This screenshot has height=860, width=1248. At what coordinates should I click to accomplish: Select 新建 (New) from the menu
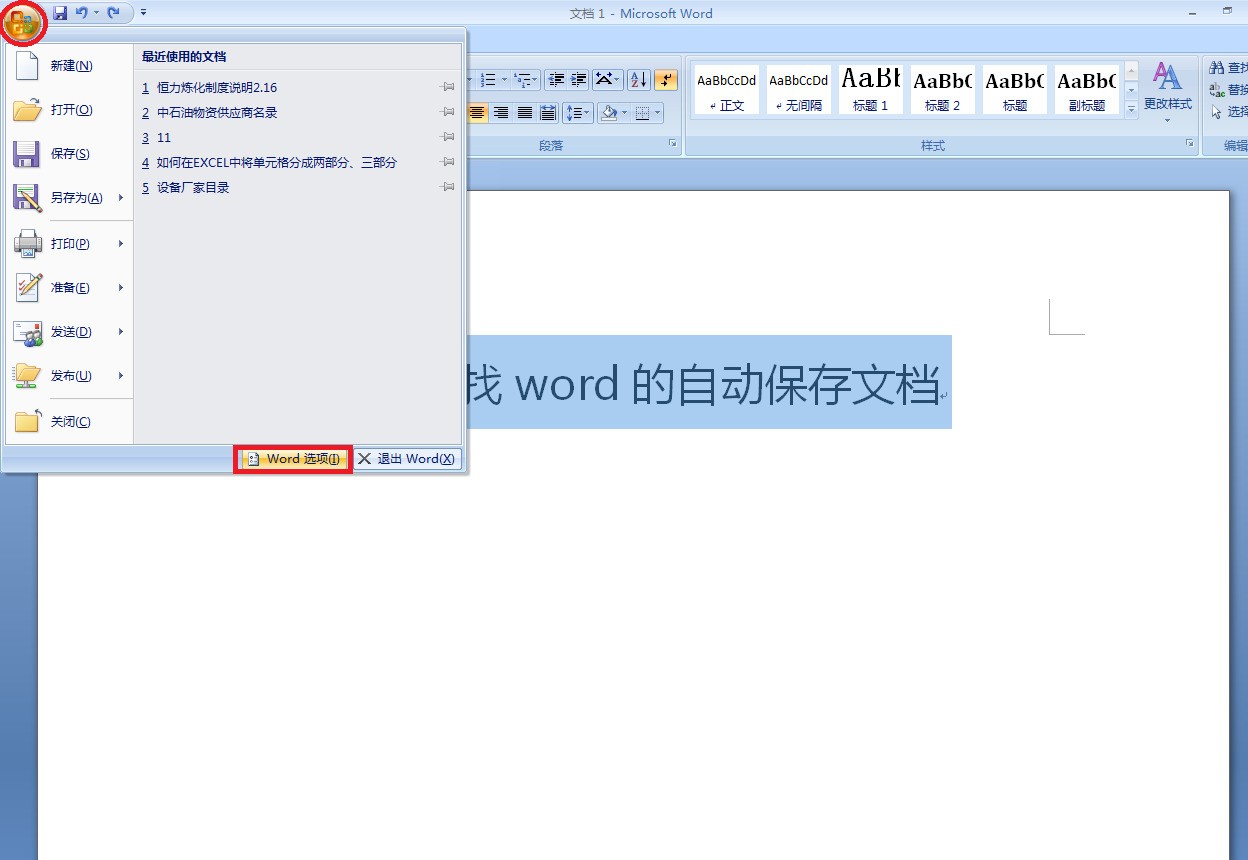(x=69, y=65)
